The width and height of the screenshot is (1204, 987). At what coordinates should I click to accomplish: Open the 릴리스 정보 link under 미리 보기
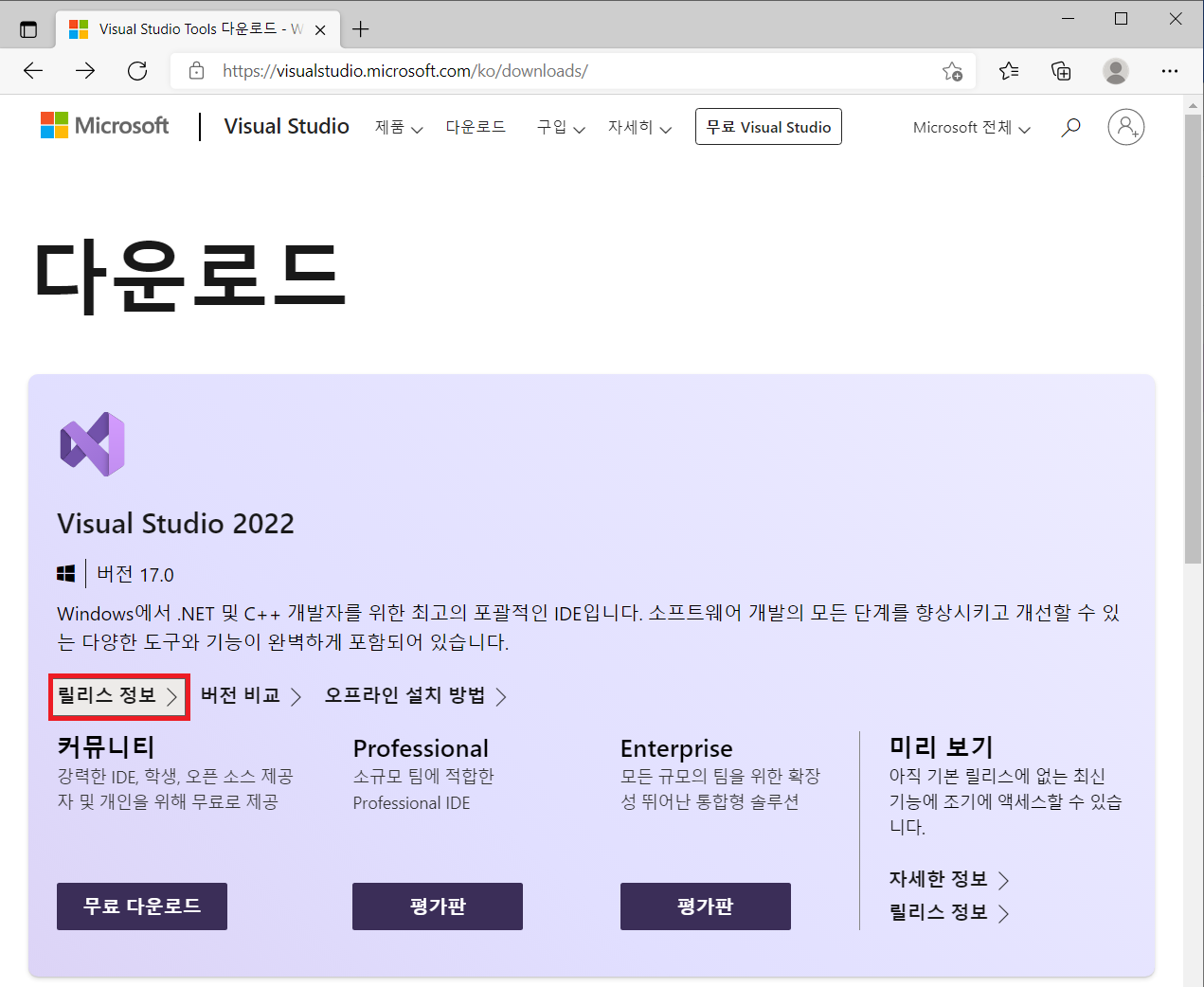(x=949, y=912)
